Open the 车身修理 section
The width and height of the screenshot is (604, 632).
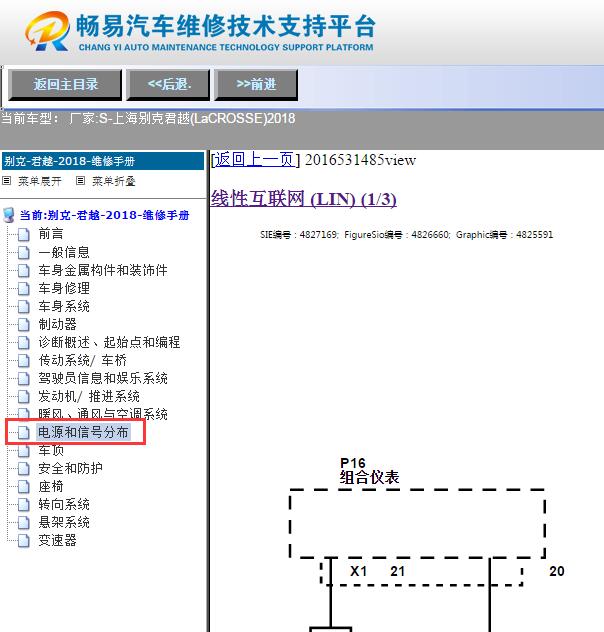click(x=64, y=288)
